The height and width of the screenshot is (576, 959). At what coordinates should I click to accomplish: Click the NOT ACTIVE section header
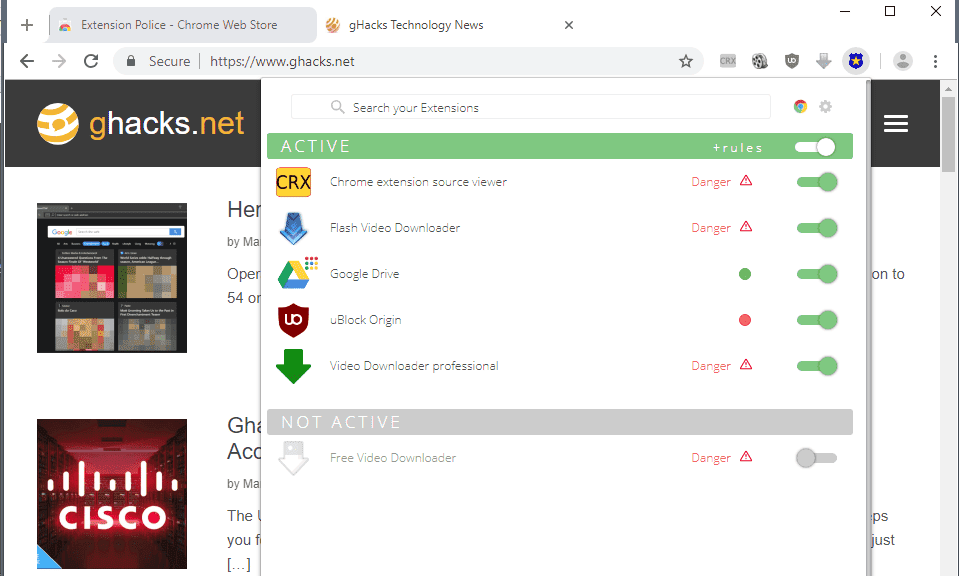click(x=560, y=422)
